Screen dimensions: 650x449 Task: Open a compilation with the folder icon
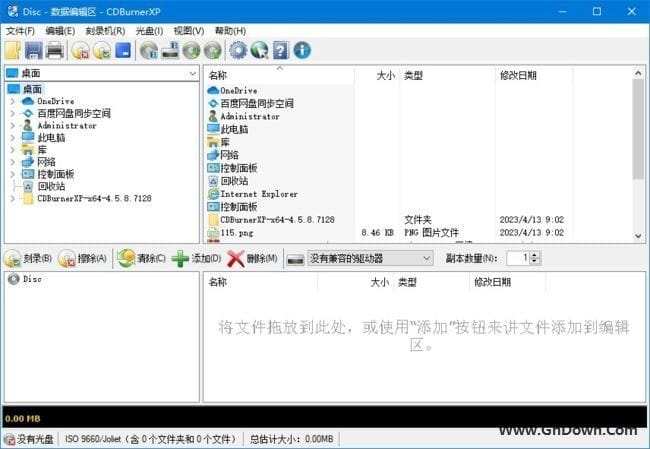click(x=13, y=50)
